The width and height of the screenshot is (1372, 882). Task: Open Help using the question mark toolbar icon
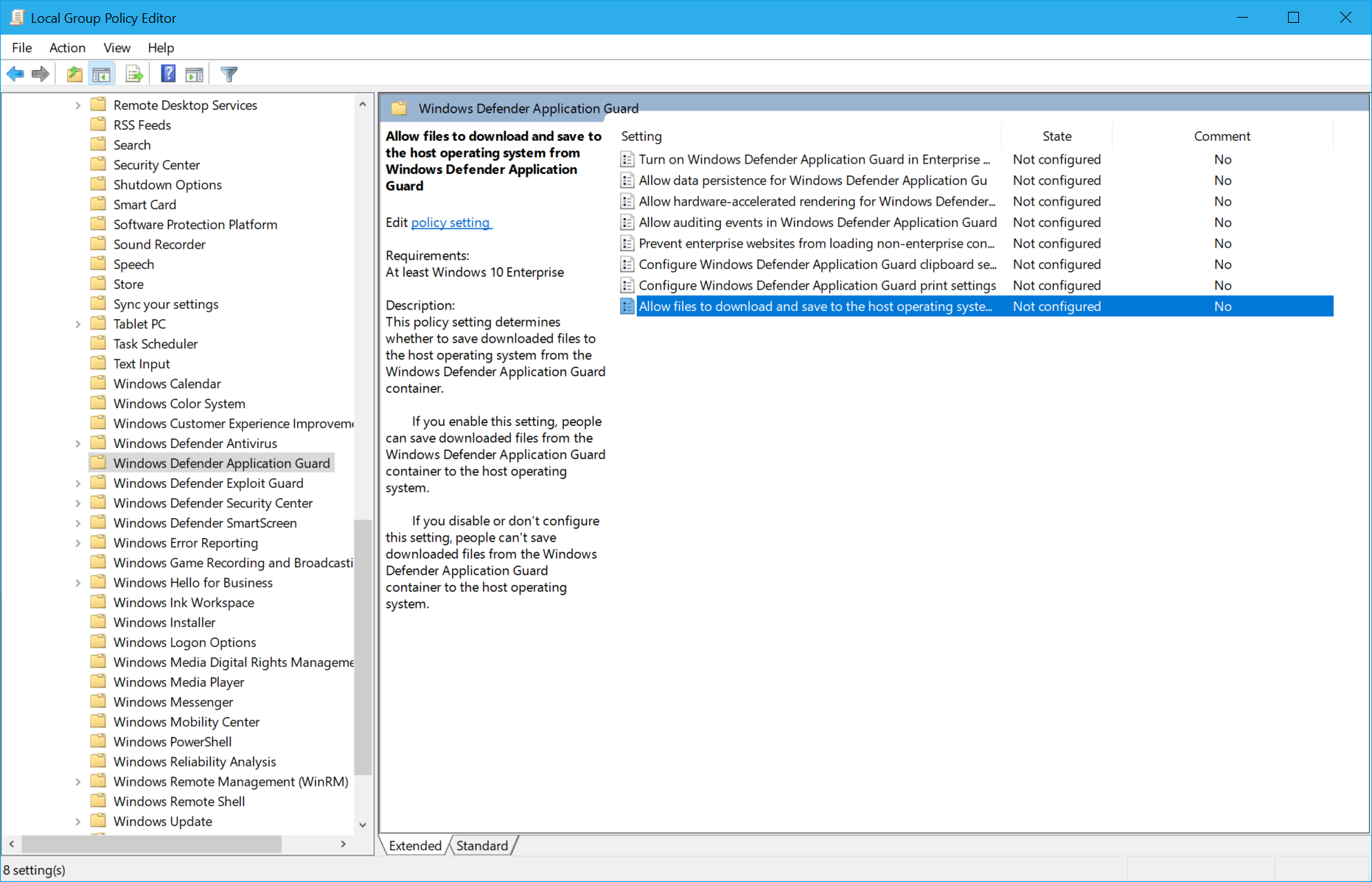coord(167,73)
